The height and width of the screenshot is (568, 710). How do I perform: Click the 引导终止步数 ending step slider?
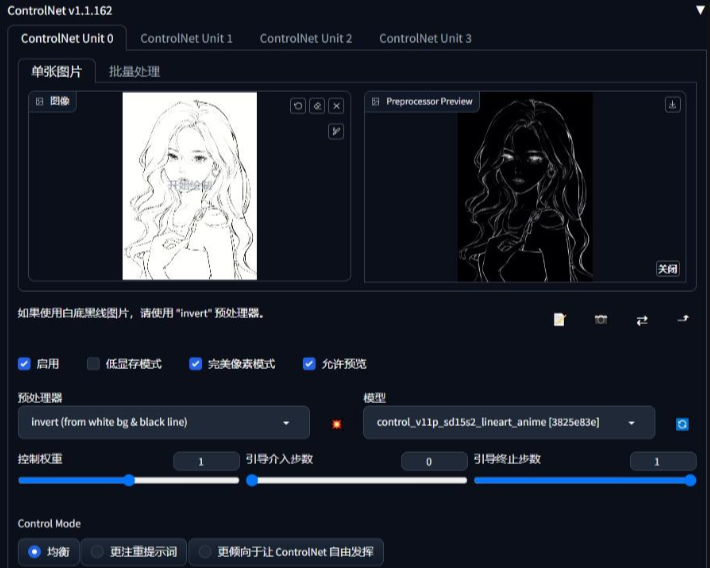point(585,480)
